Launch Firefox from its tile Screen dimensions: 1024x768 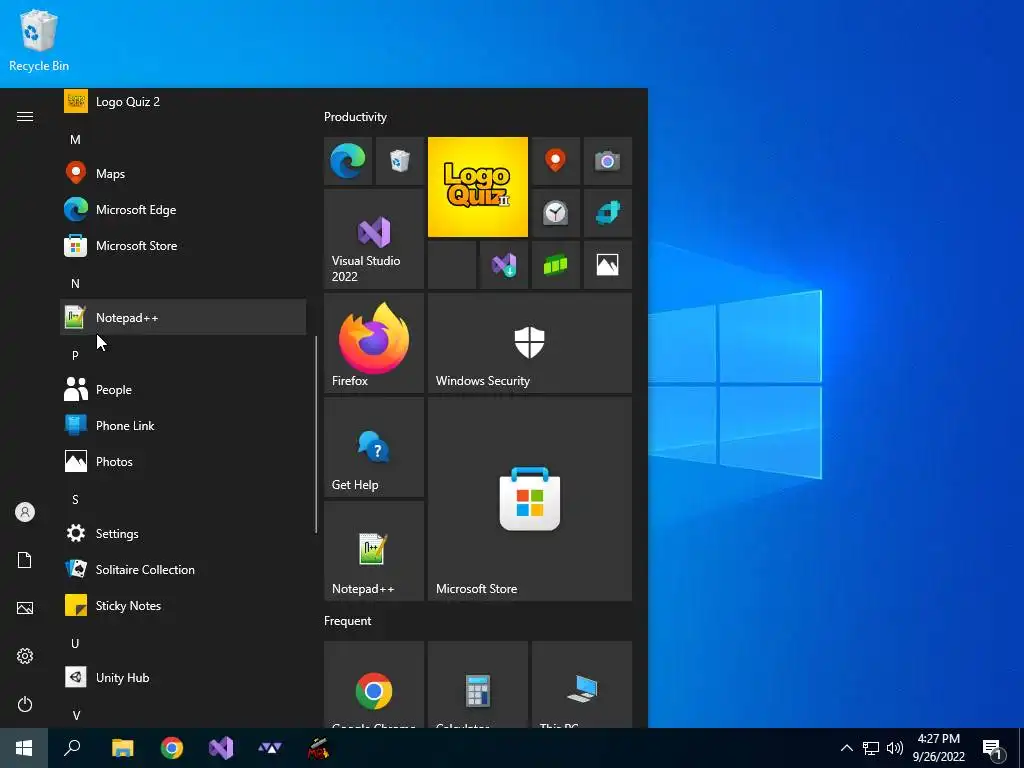point(374,343)
